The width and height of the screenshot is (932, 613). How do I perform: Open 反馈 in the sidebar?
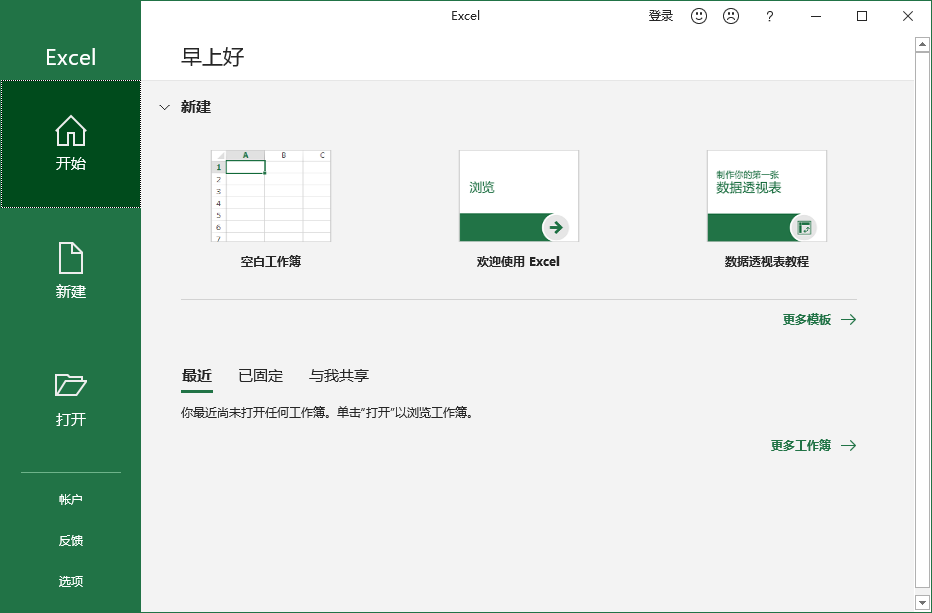(x=71, y=540)
